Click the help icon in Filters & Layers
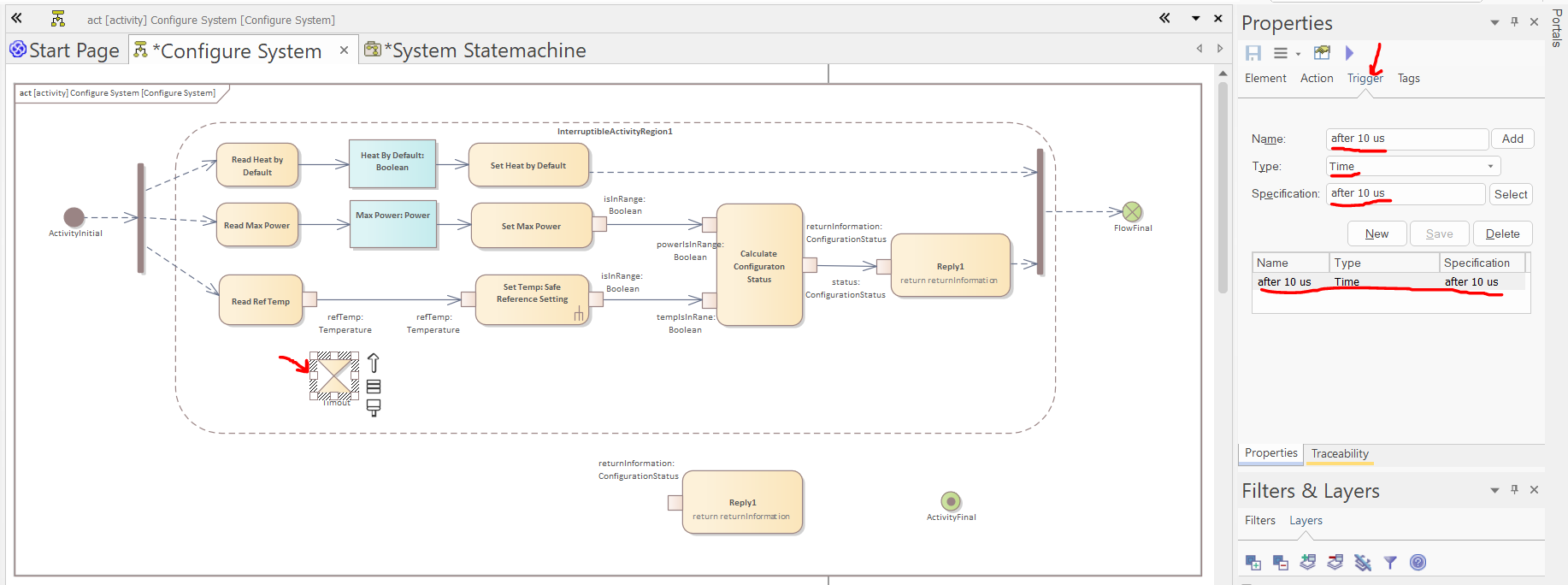This screenshot has height=585, width=1568. click(1418, 562)
